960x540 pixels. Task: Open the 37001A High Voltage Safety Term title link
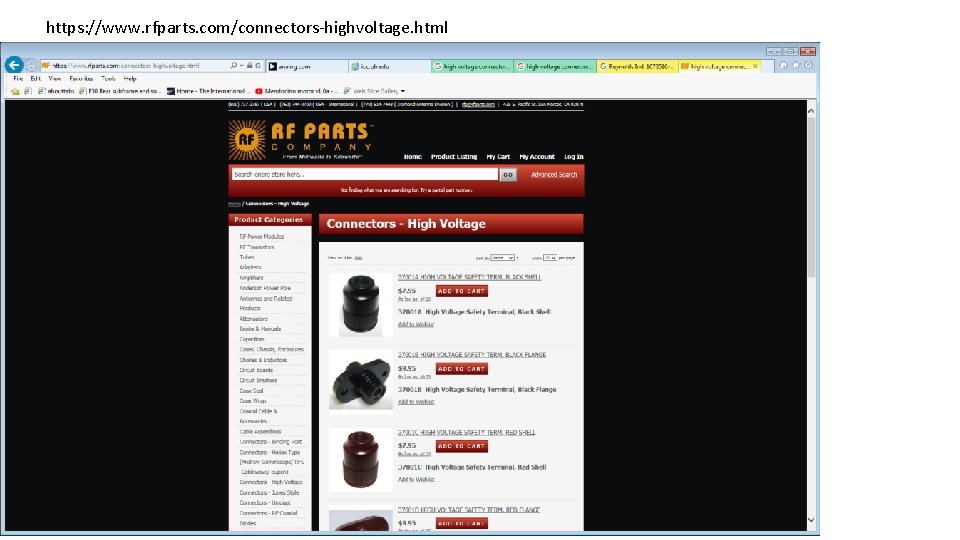pos(469,277)
